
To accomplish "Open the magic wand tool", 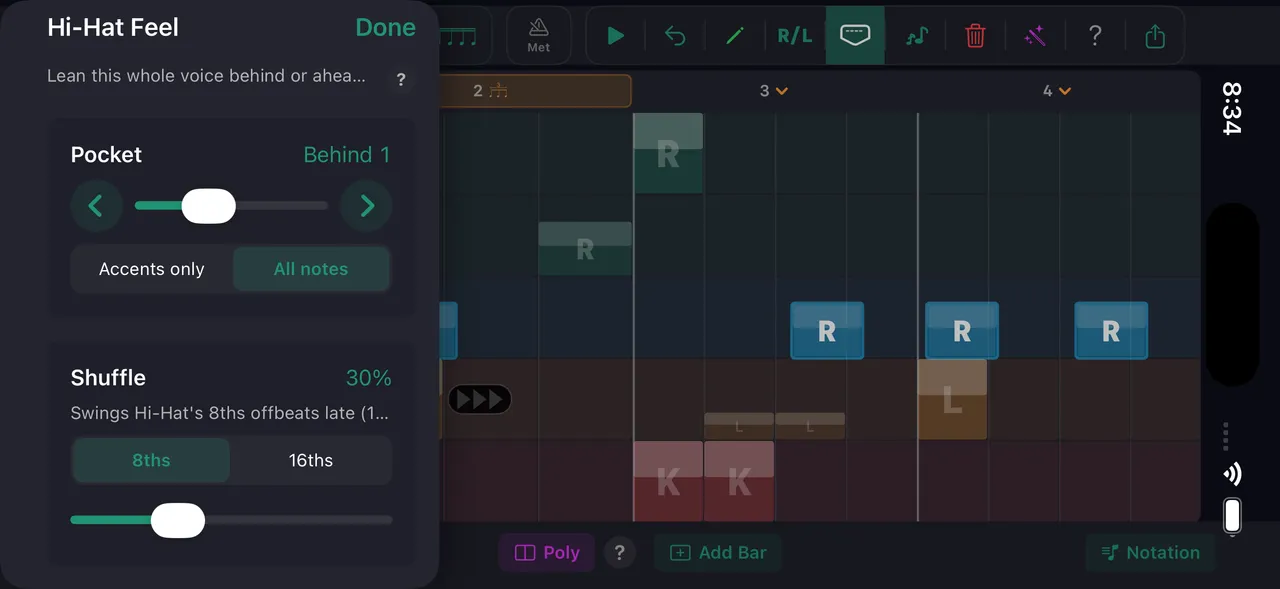I will [1035, 36].
